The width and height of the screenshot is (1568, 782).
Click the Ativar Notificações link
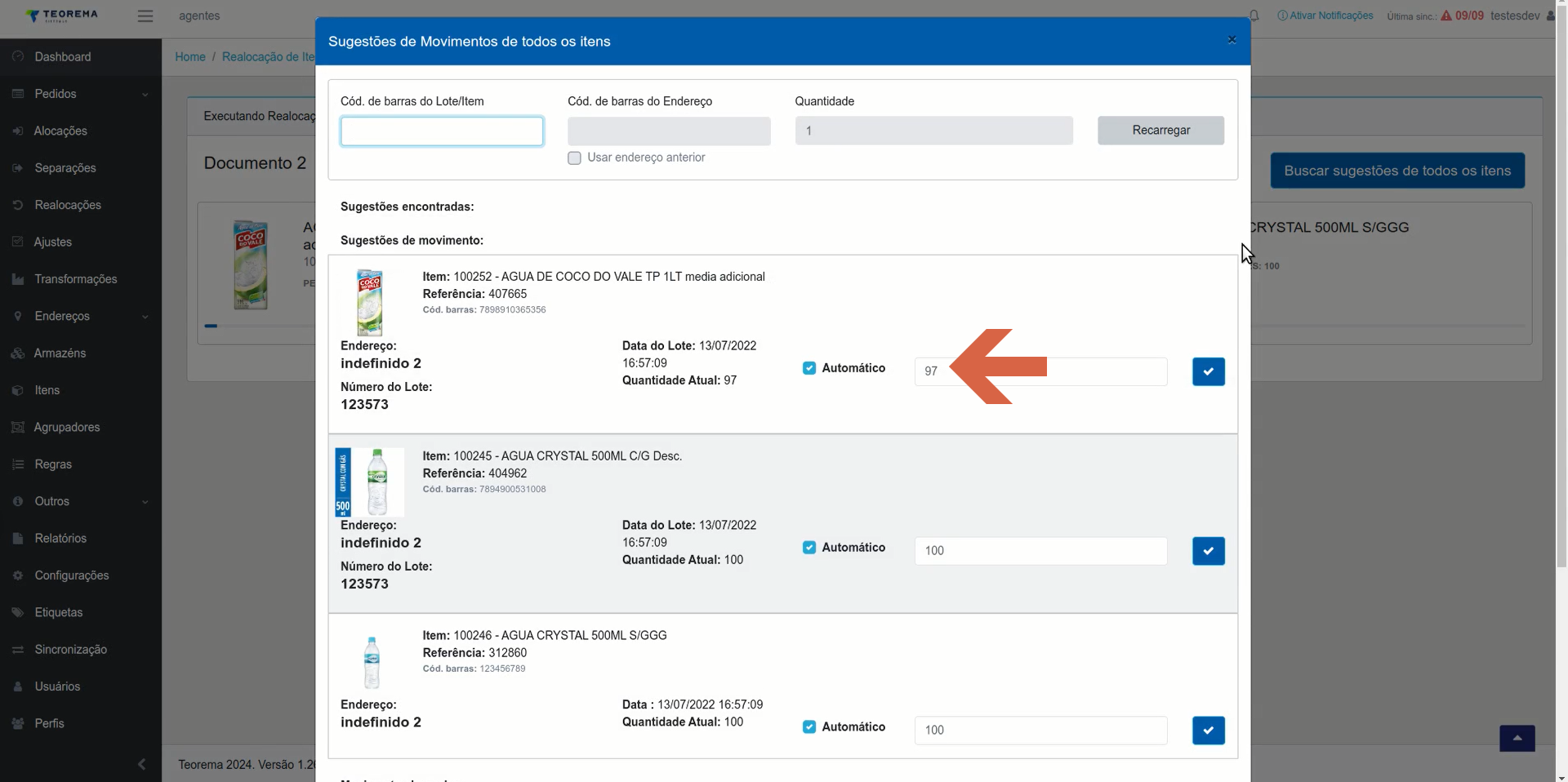point(1325,16)
